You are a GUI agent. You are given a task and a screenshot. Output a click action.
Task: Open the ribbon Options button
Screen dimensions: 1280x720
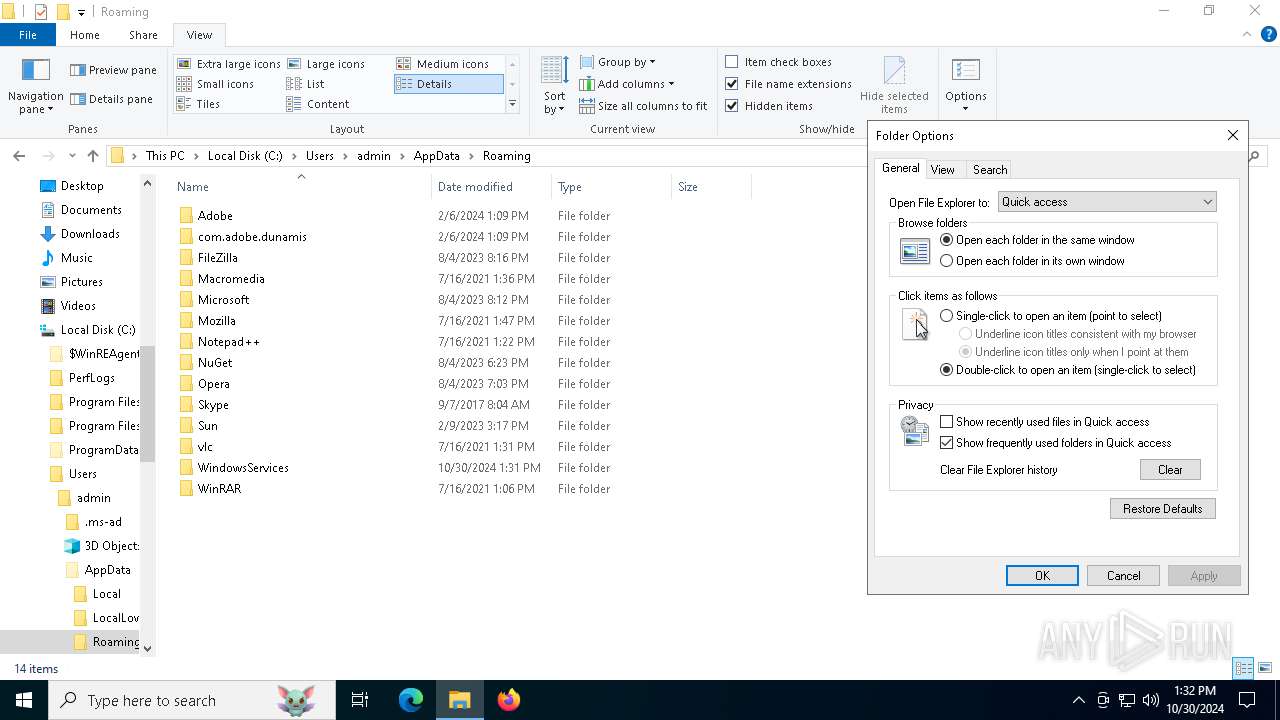[x=965, y=86]
